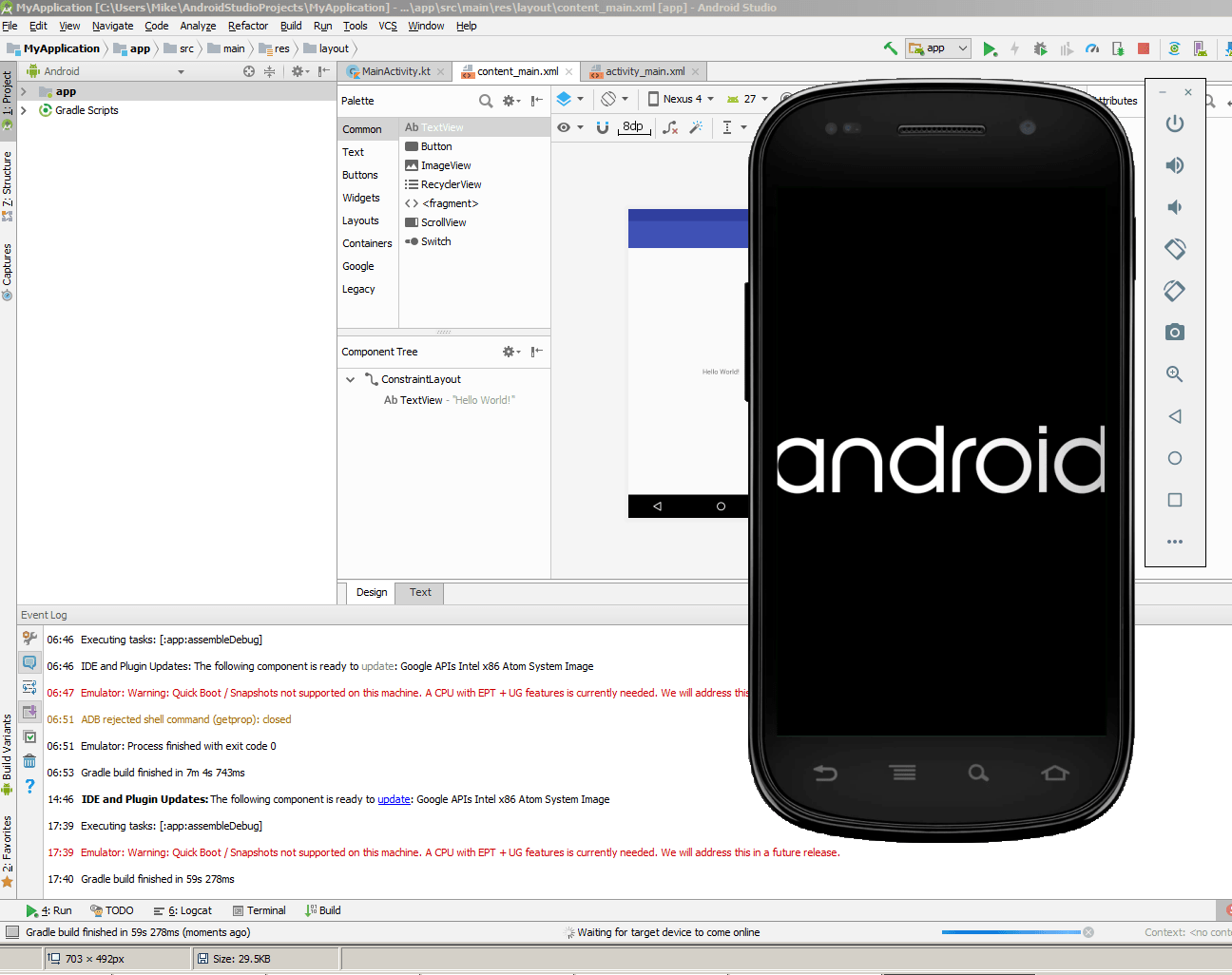1232x975 pixels.
Task: Open the Logcat tool window
Action: click(183, 910)
